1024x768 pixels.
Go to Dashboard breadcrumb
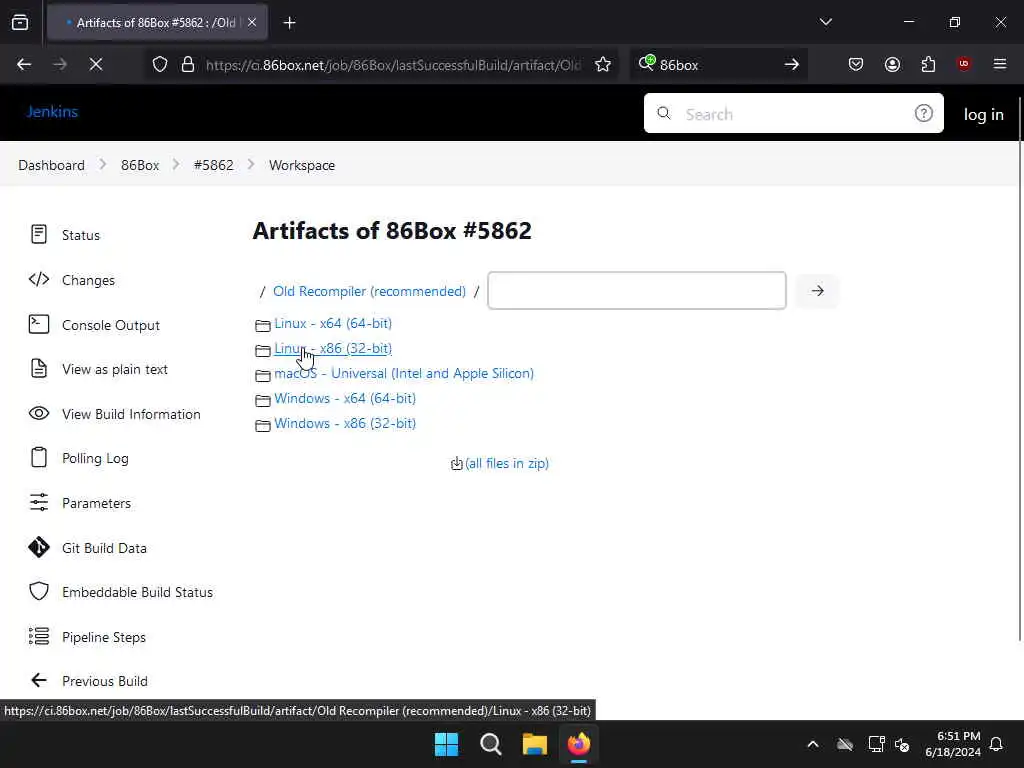pyautogui.click(x=52, y=165)
